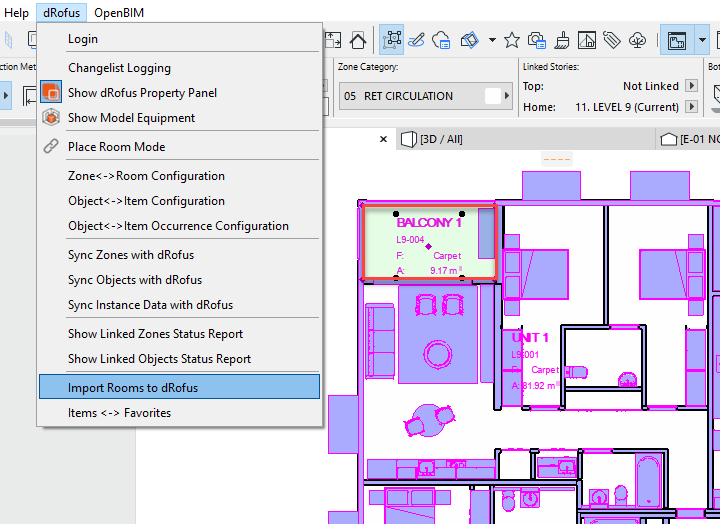Image resolution: width=720 pixels, height=524 pixels.
Task: Click the Place Room Mode link icon
Action: (x=51, y=147)
